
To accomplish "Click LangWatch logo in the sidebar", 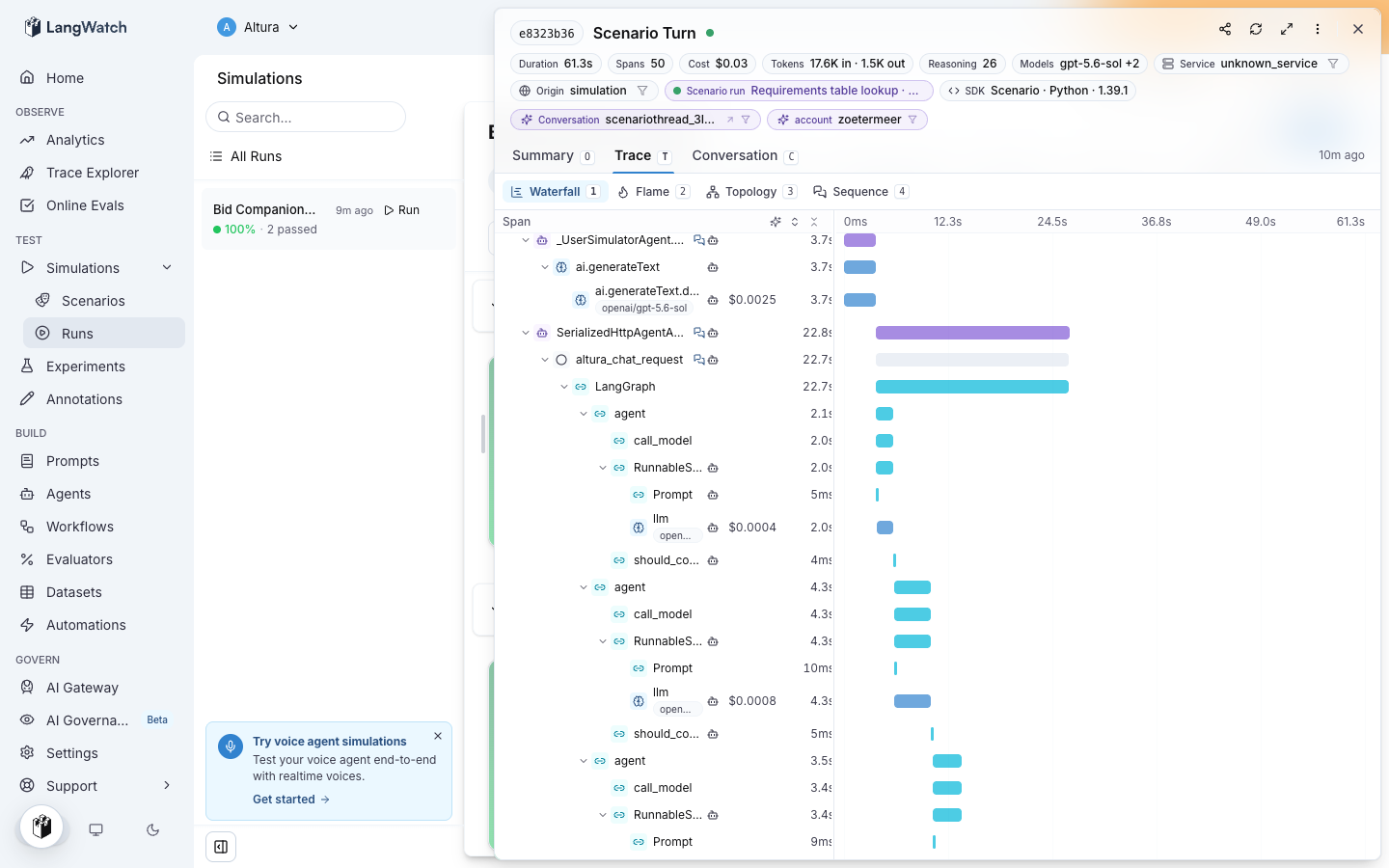I will (75, 27).
